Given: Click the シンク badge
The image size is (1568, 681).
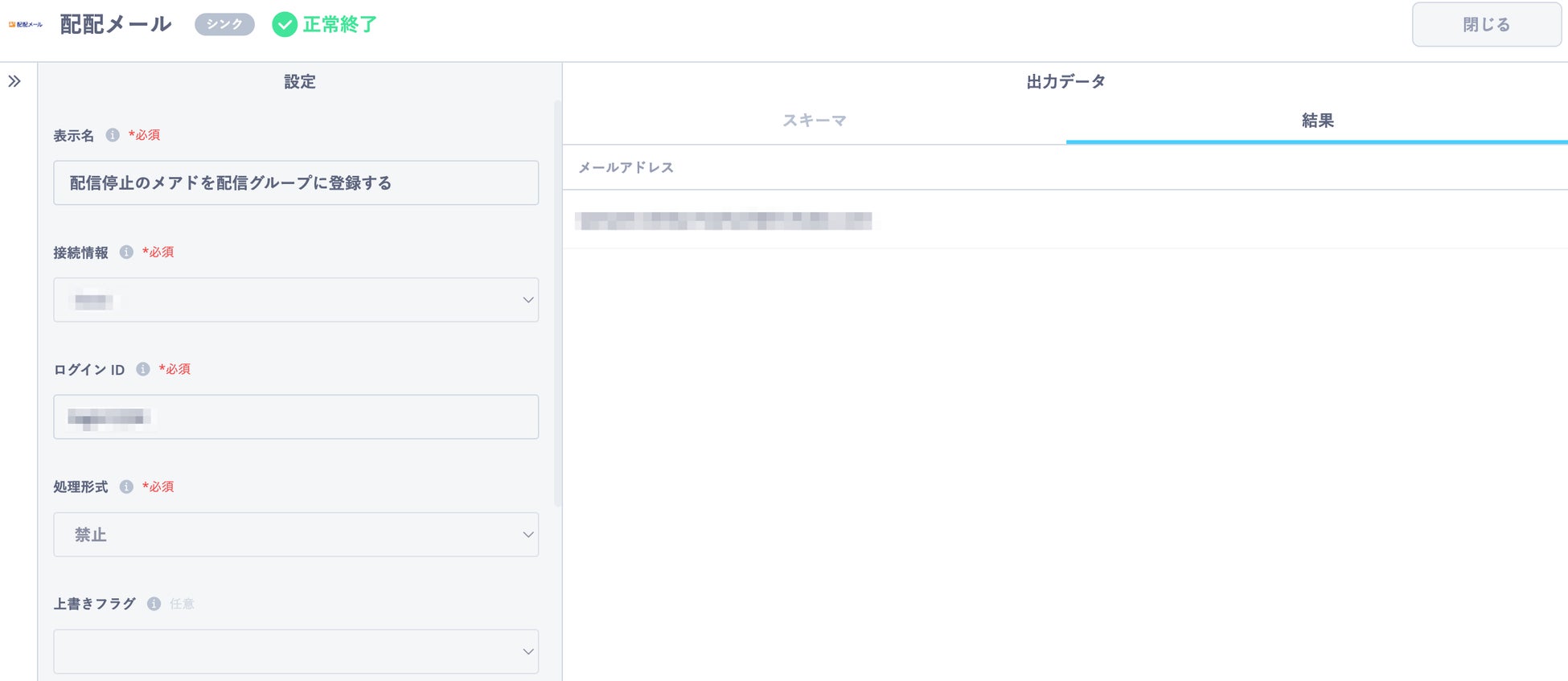Looking at the screenshot, I should coord(224,25).
